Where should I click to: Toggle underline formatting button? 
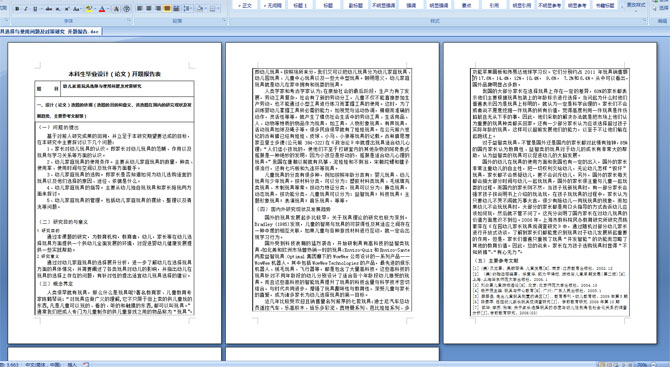[35, 9]
